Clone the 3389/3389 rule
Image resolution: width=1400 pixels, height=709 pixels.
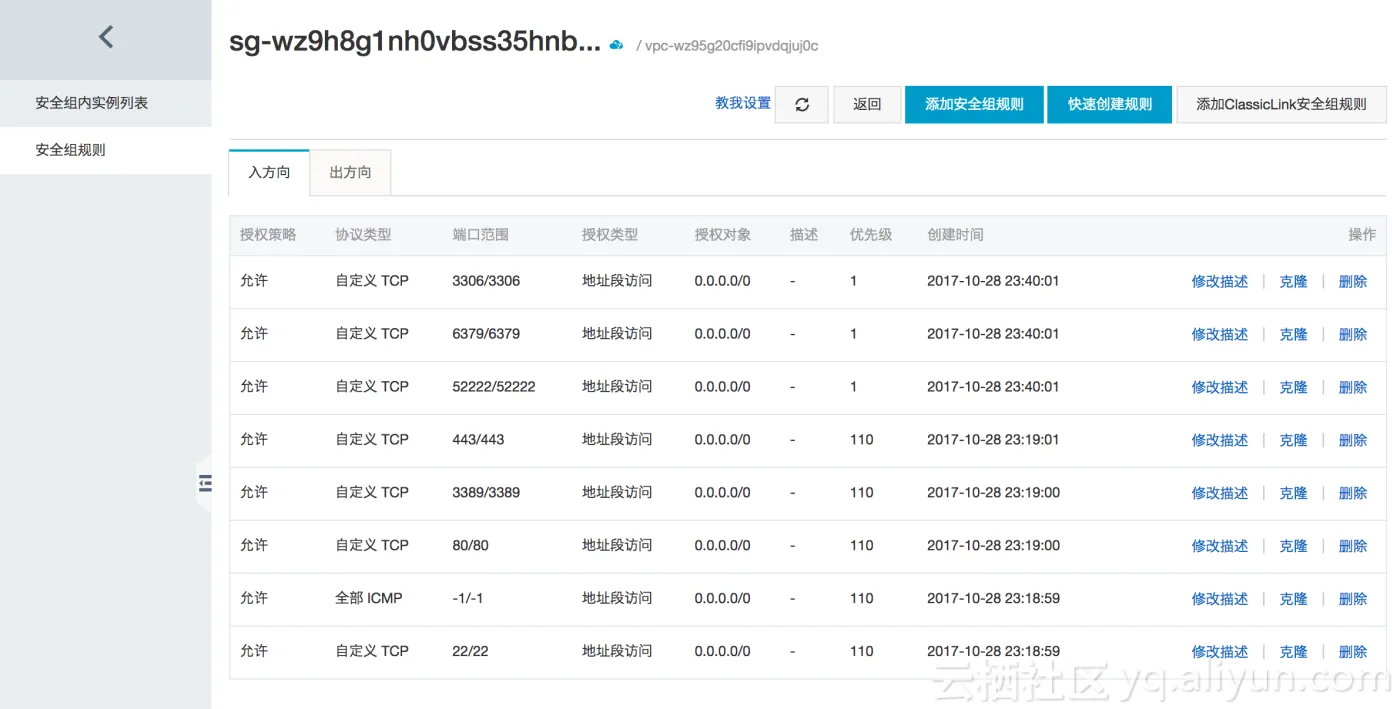[x=1293, y=494]
